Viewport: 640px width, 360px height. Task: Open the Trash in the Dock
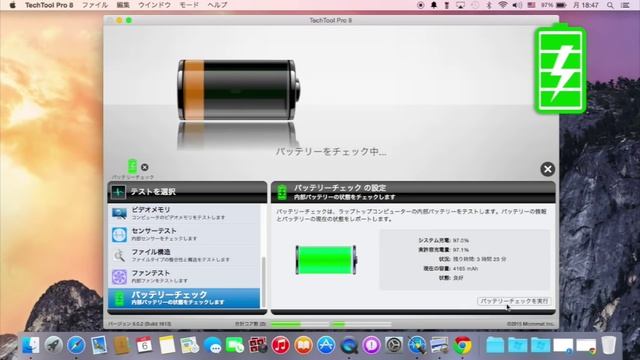[x=609, y=345]
